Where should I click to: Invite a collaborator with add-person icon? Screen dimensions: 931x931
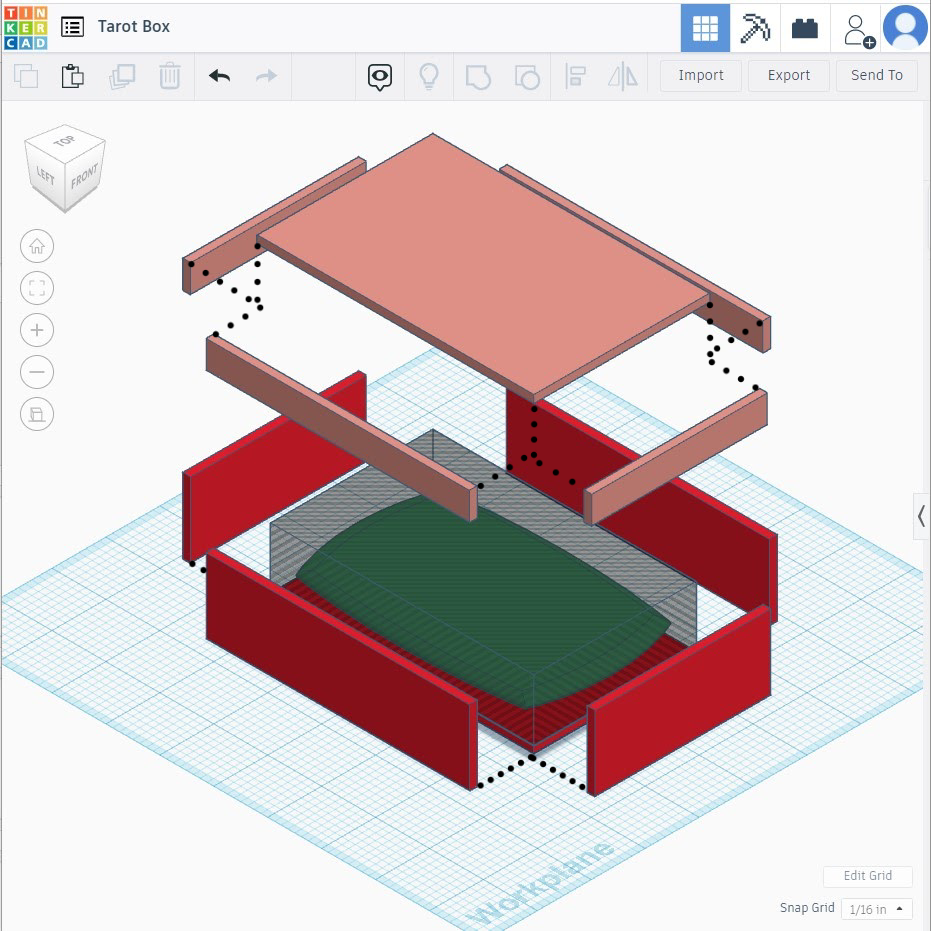coord(859,30)
